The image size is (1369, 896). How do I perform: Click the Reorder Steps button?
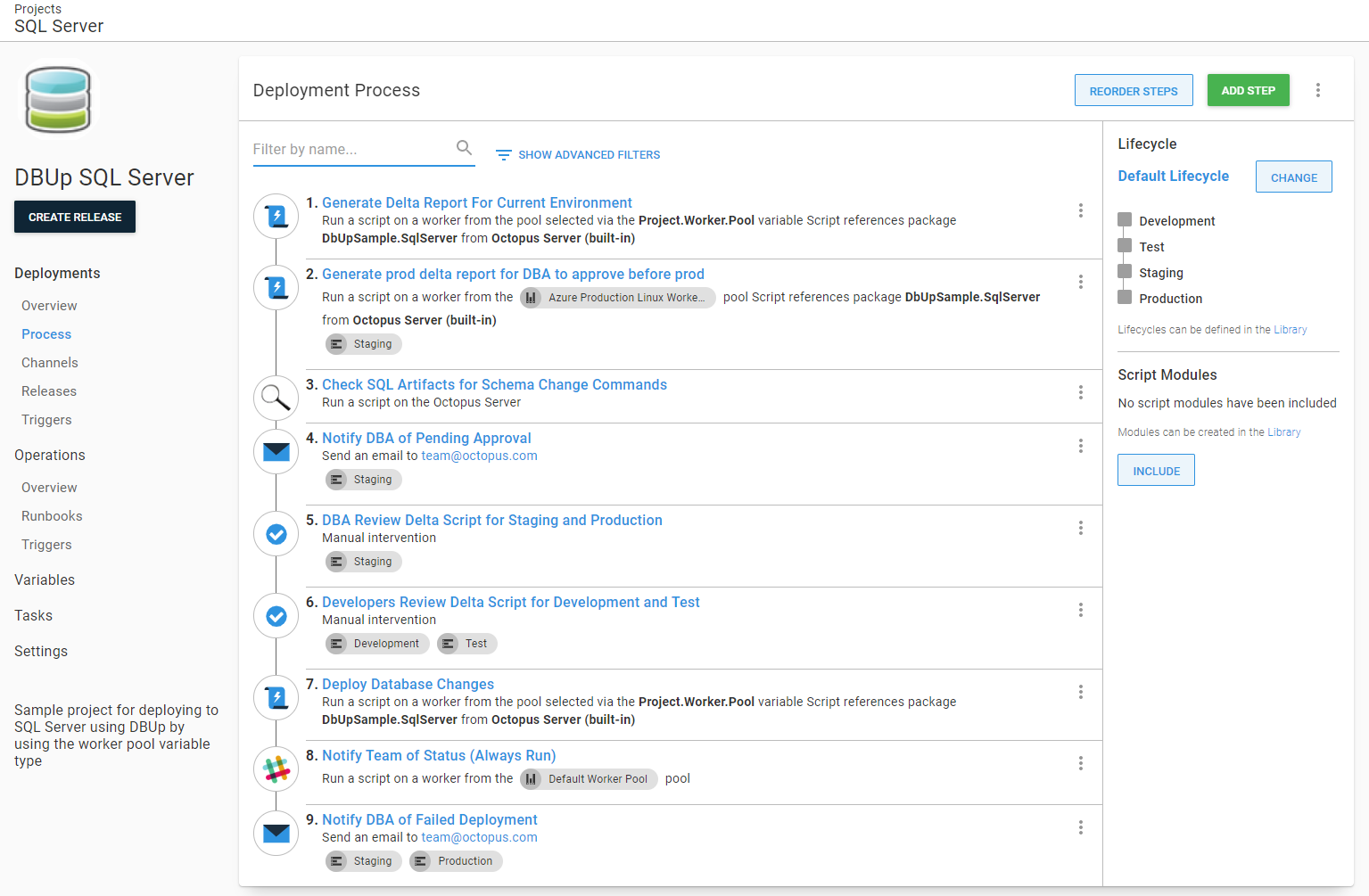coord(1133,91)
